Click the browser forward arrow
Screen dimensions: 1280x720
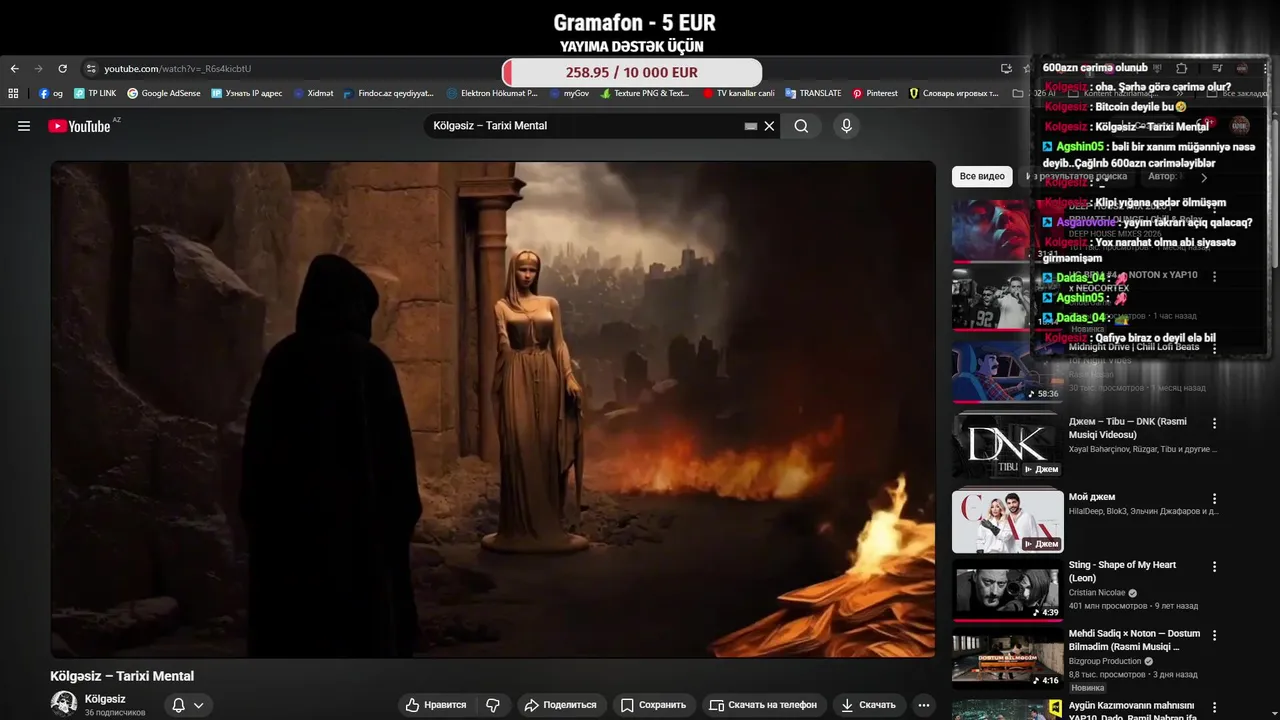(x=38, y=69)
